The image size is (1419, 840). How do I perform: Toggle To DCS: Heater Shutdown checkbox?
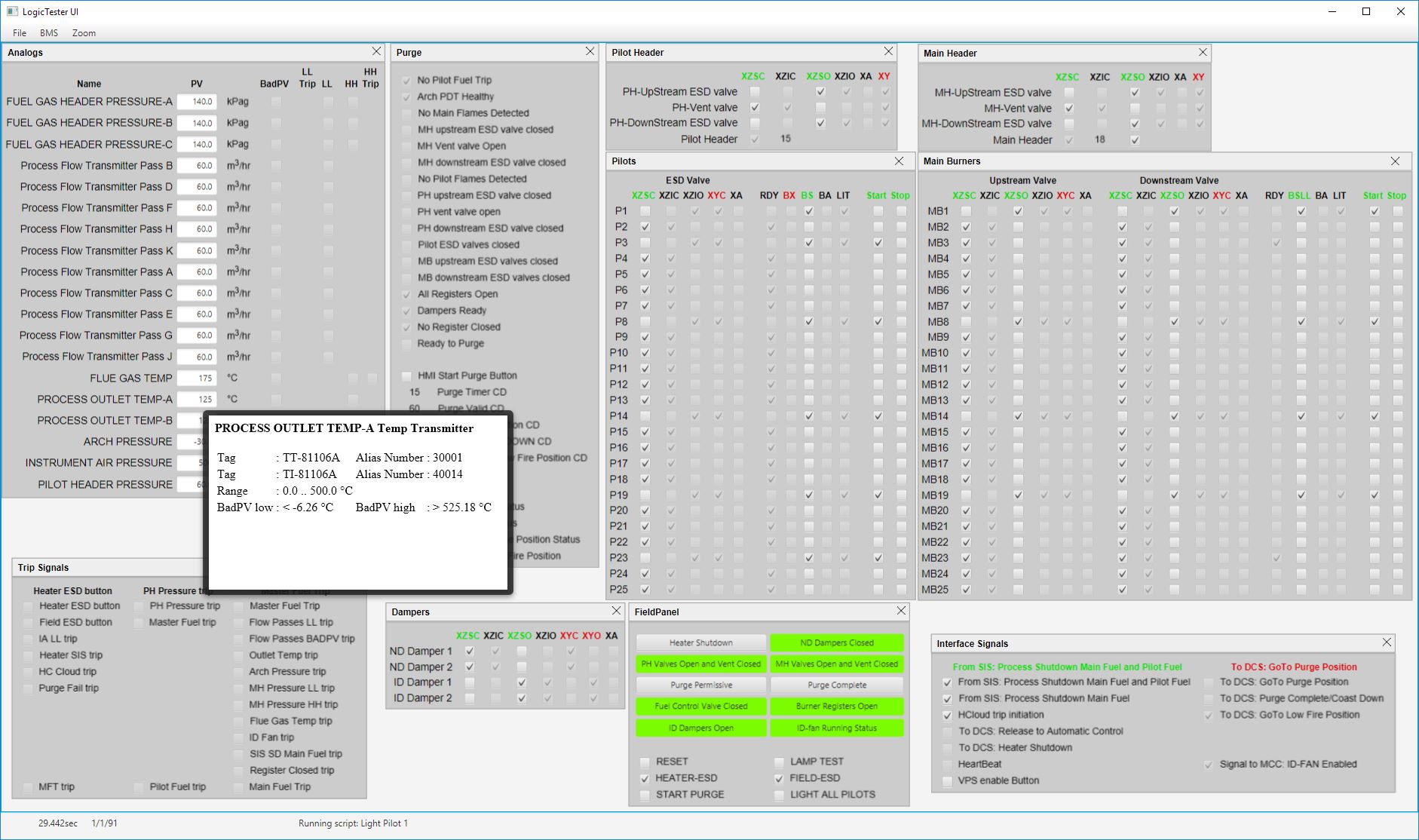(x=948, y=748)
